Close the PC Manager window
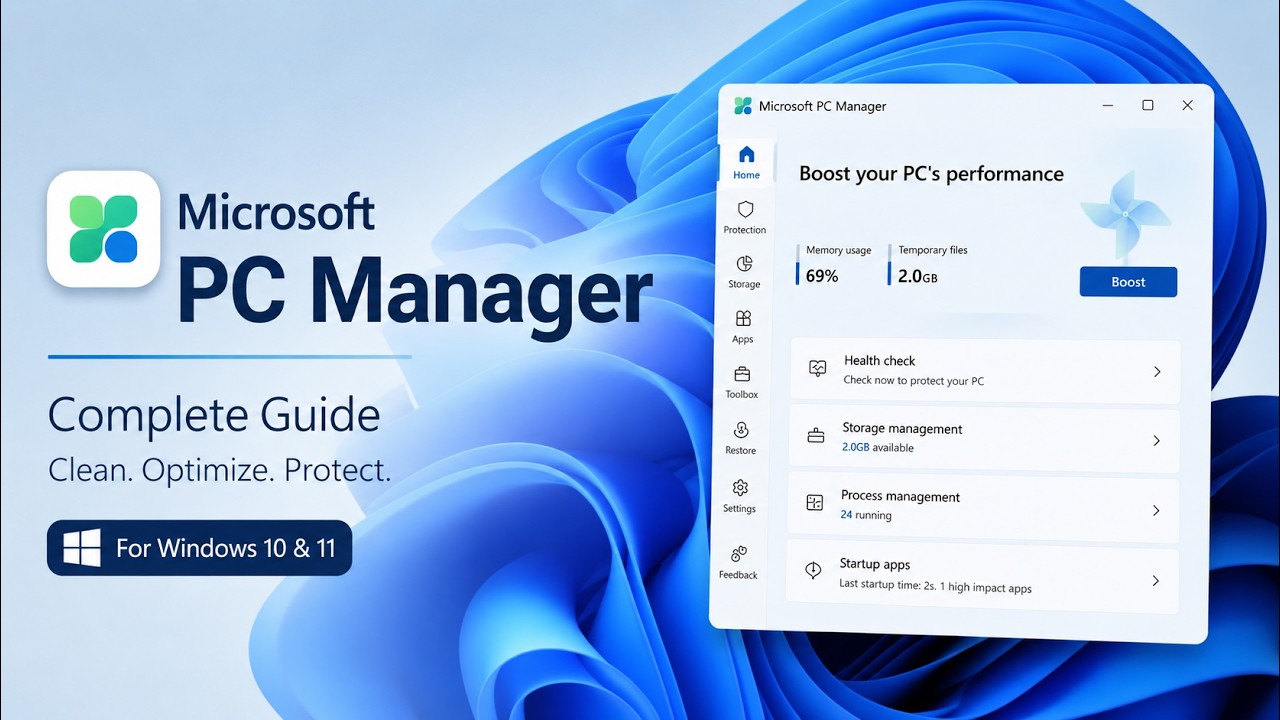The height and width of the screenshot is (720, 1280). click(1187, 105)
